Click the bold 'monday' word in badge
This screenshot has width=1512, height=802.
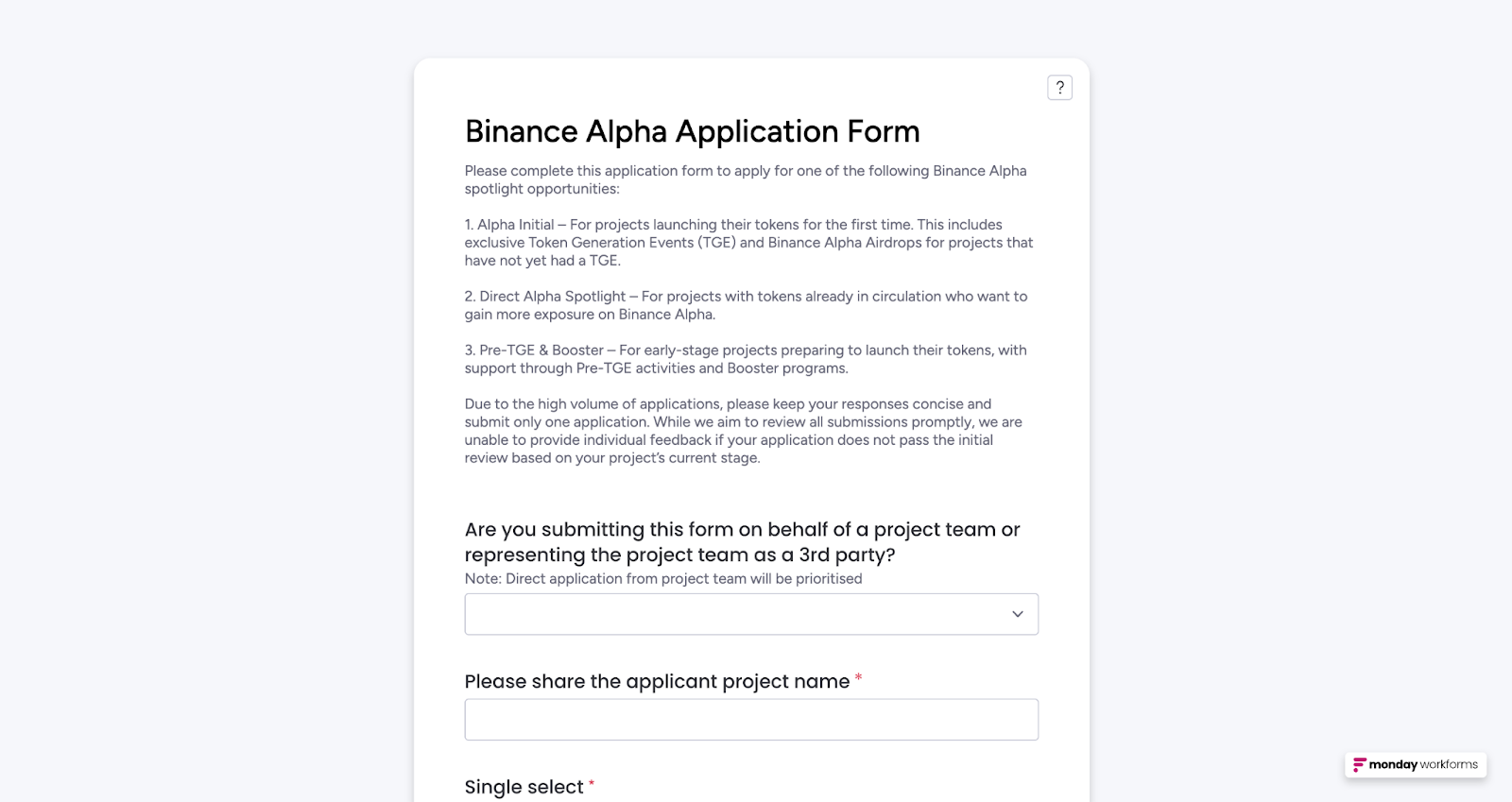(1393, 765)
